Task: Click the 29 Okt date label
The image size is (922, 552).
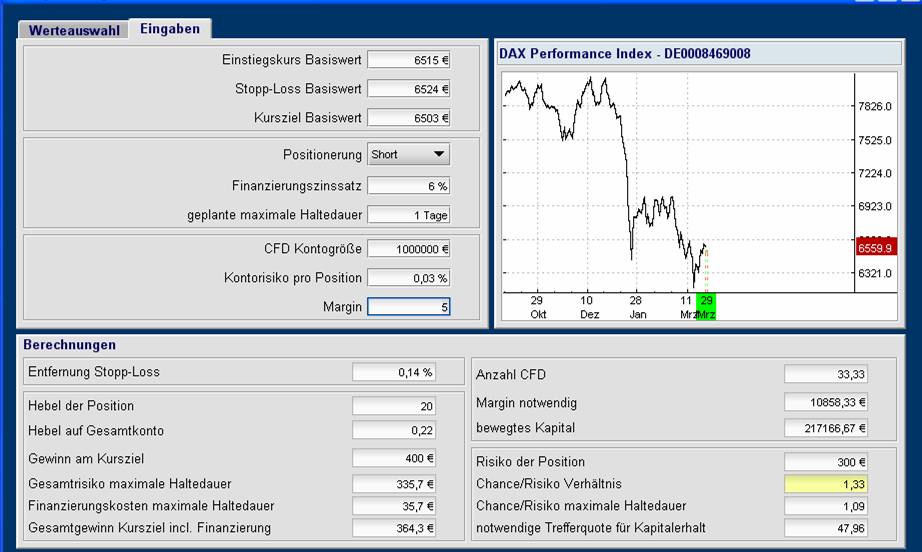Action: (537, 307)
